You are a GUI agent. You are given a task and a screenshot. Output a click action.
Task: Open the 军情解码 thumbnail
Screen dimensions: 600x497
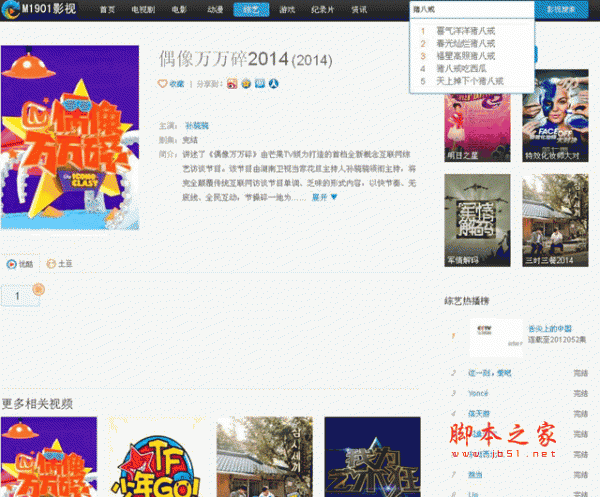477,220
